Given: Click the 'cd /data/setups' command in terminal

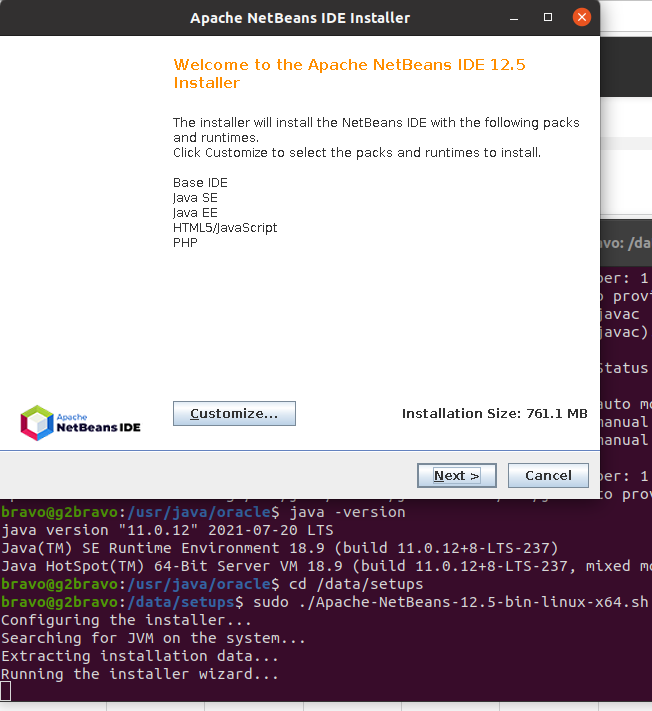Looking at the screenshot, I should [x=356, y=584].
